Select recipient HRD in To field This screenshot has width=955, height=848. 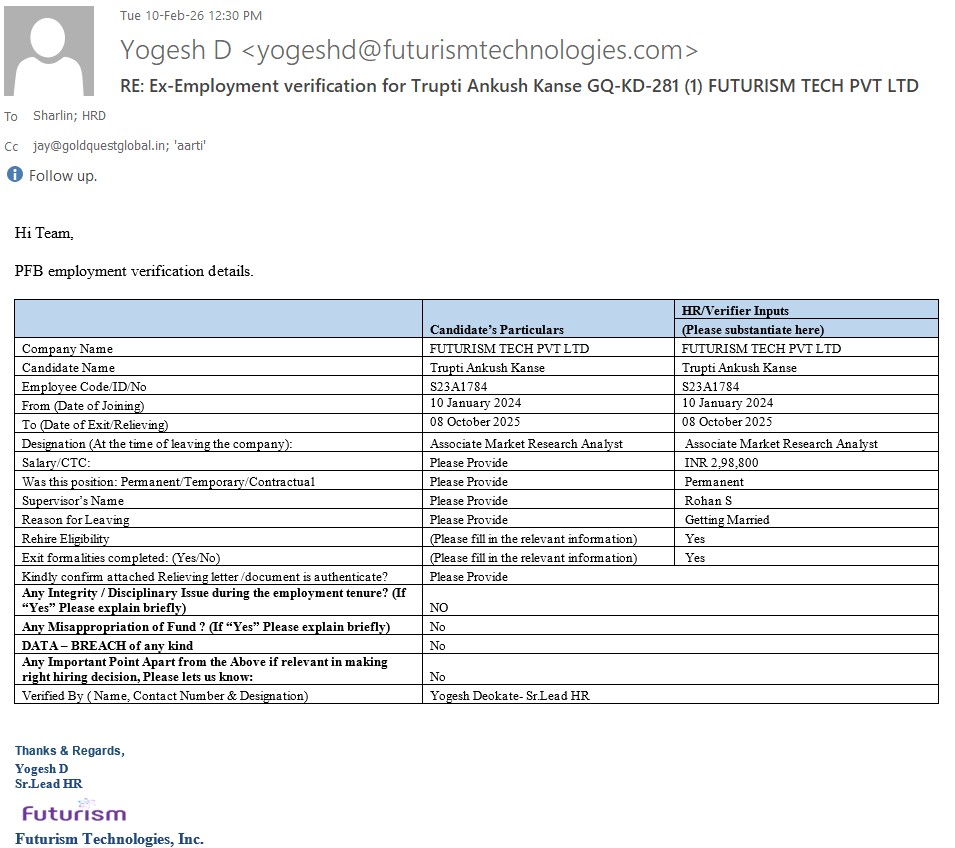click(x=94, y=116)
